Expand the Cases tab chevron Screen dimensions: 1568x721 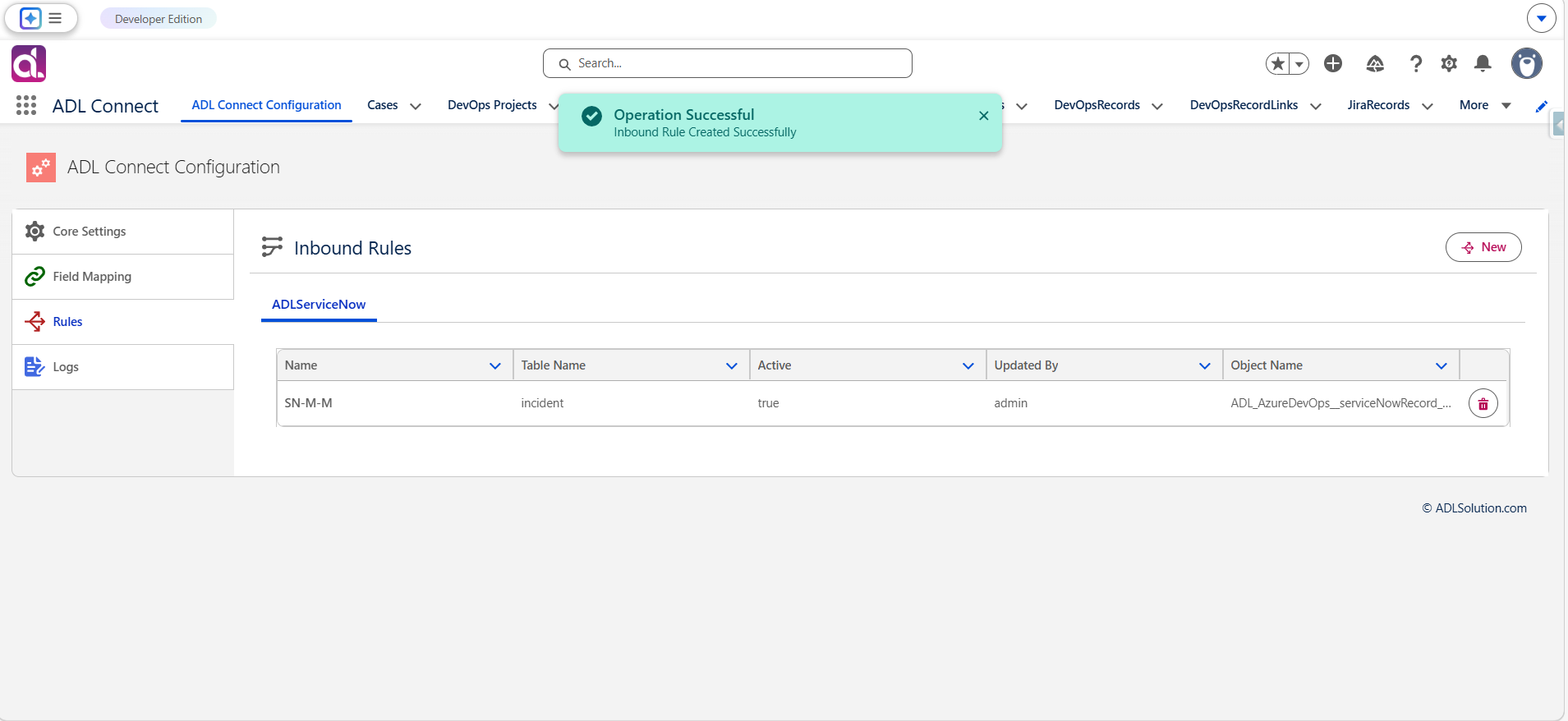coord(416,106)
